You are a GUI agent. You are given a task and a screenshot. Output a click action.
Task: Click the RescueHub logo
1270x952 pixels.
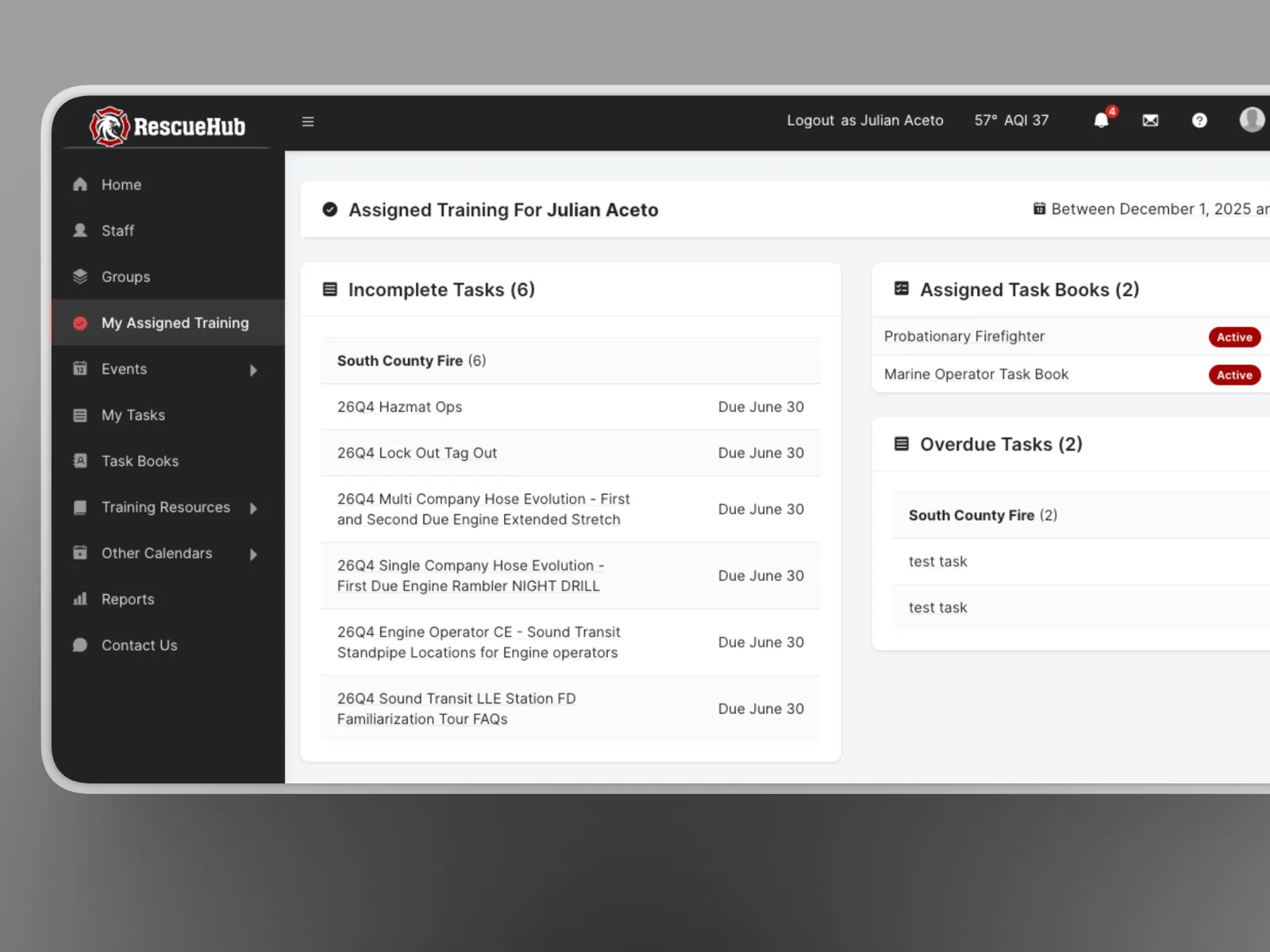pyautogui.click(x=167, y=126)
